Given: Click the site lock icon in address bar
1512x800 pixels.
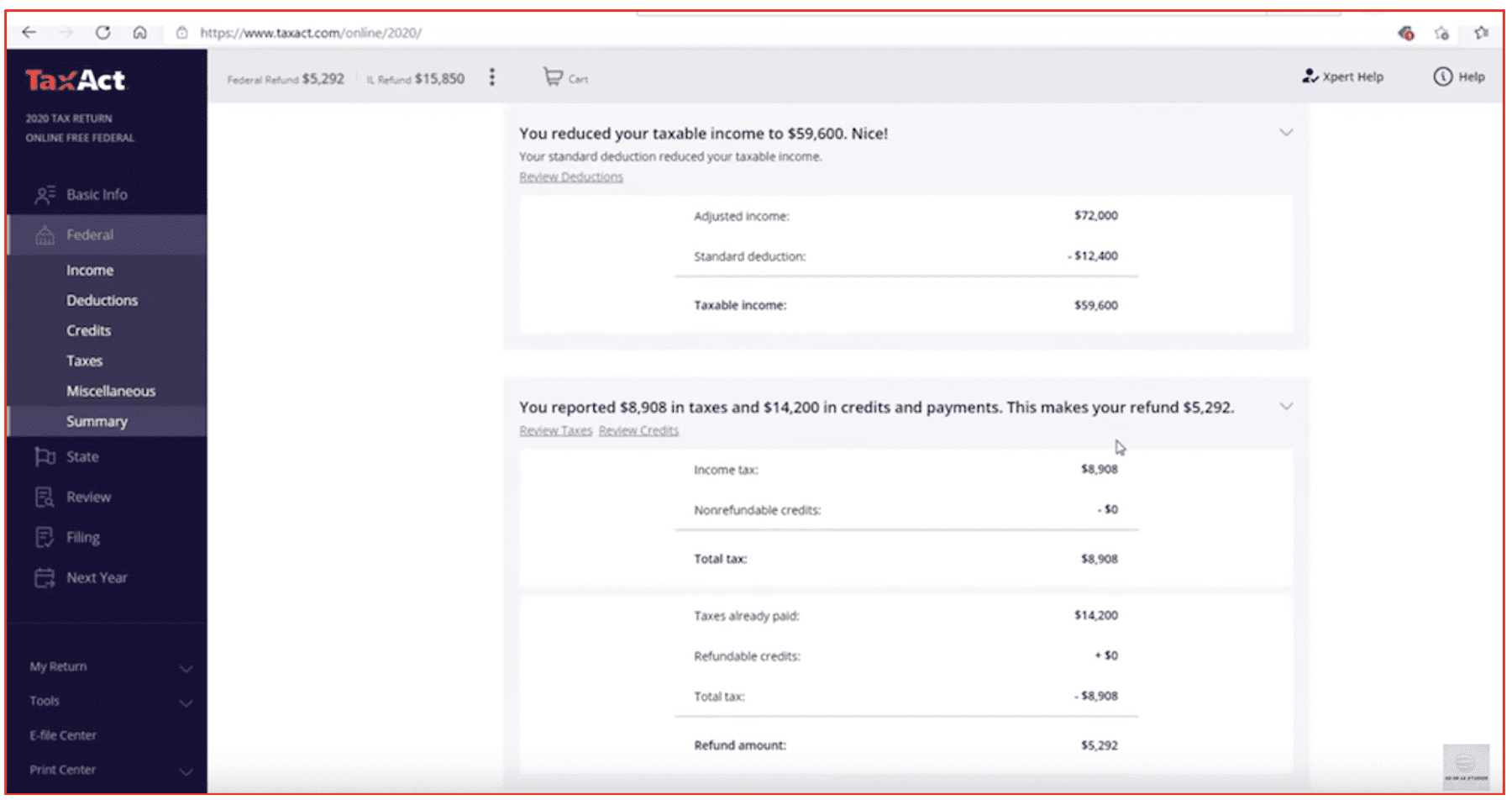Looking at the screenshot, I should (x=181, y=33).
